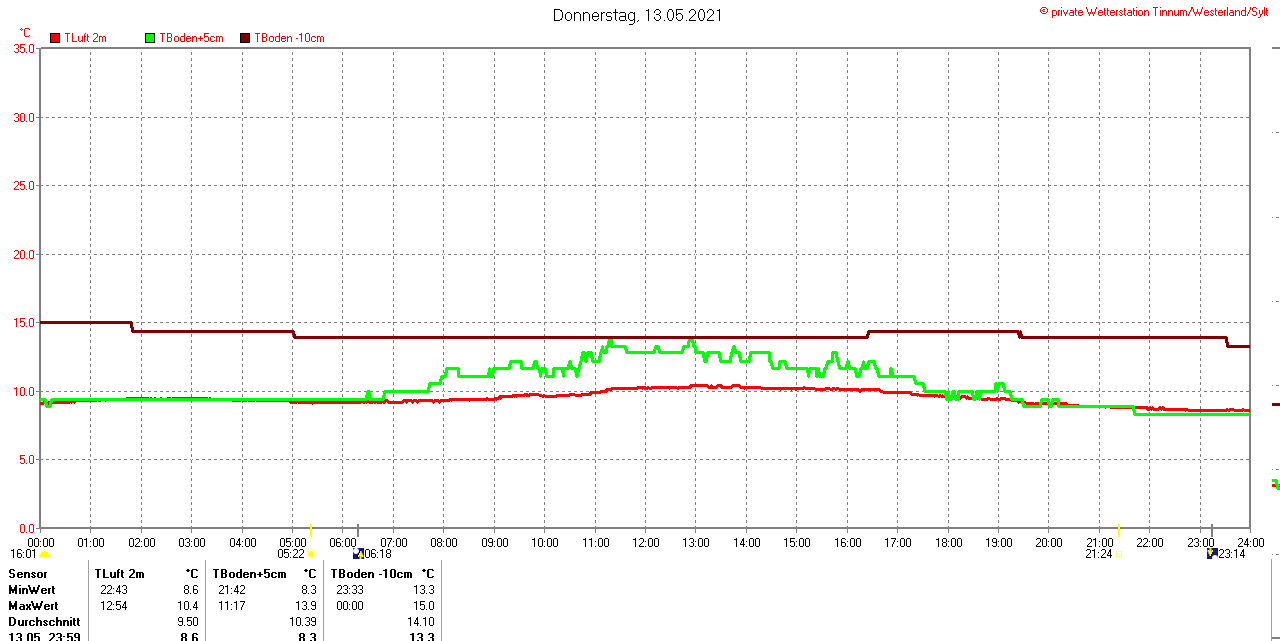
Task: Click the half-sun icon next to 16:01
Action: coord(44,554)
